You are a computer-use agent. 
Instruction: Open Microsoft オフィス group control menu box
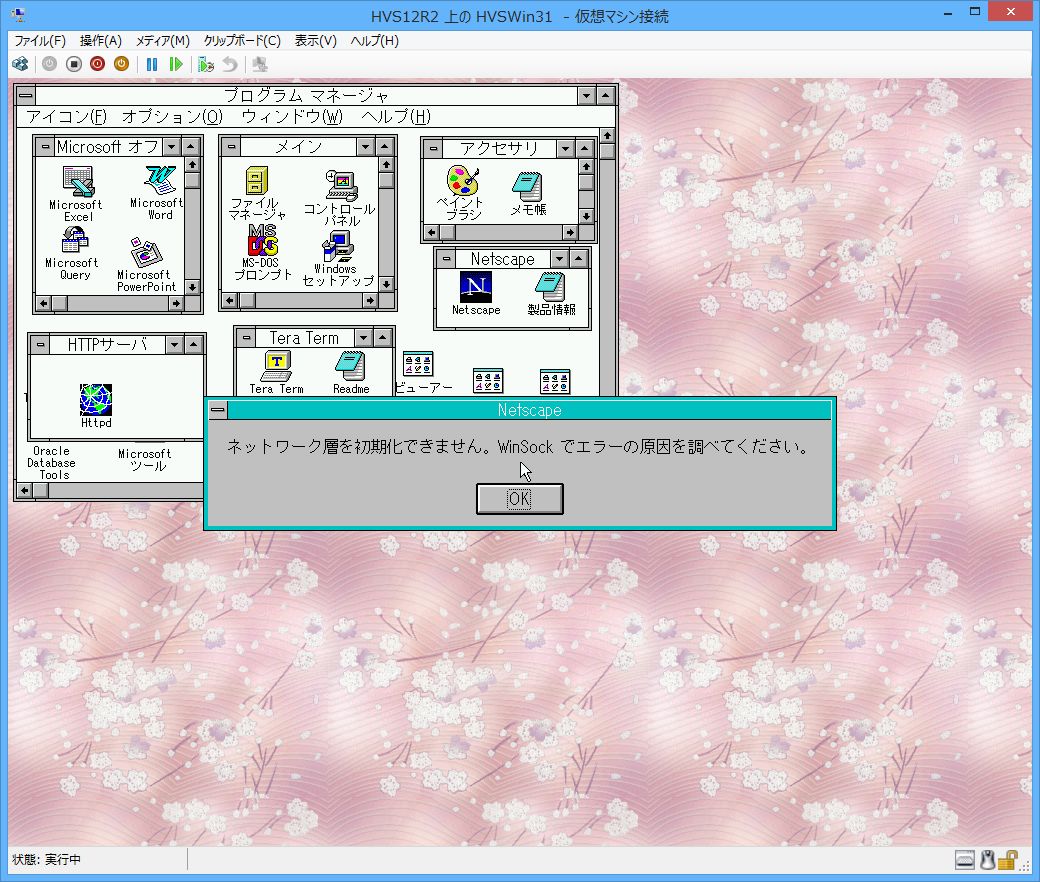(x=44, y=146)
